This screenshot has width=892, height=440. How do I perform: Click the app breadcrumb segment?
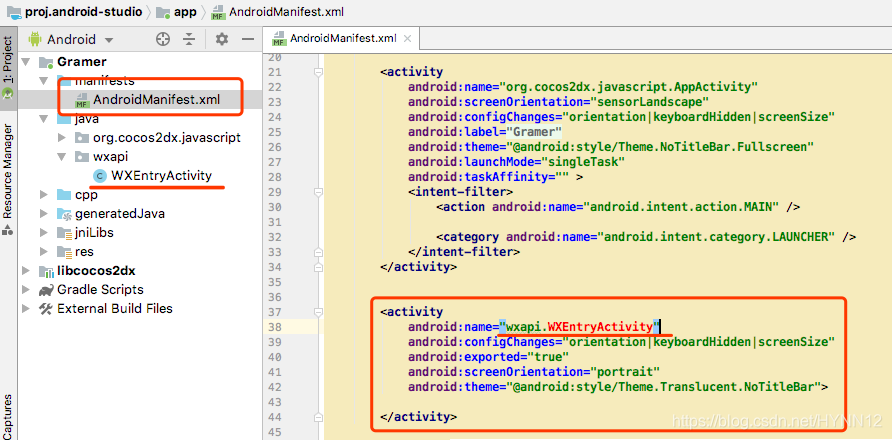pos(176,11)
